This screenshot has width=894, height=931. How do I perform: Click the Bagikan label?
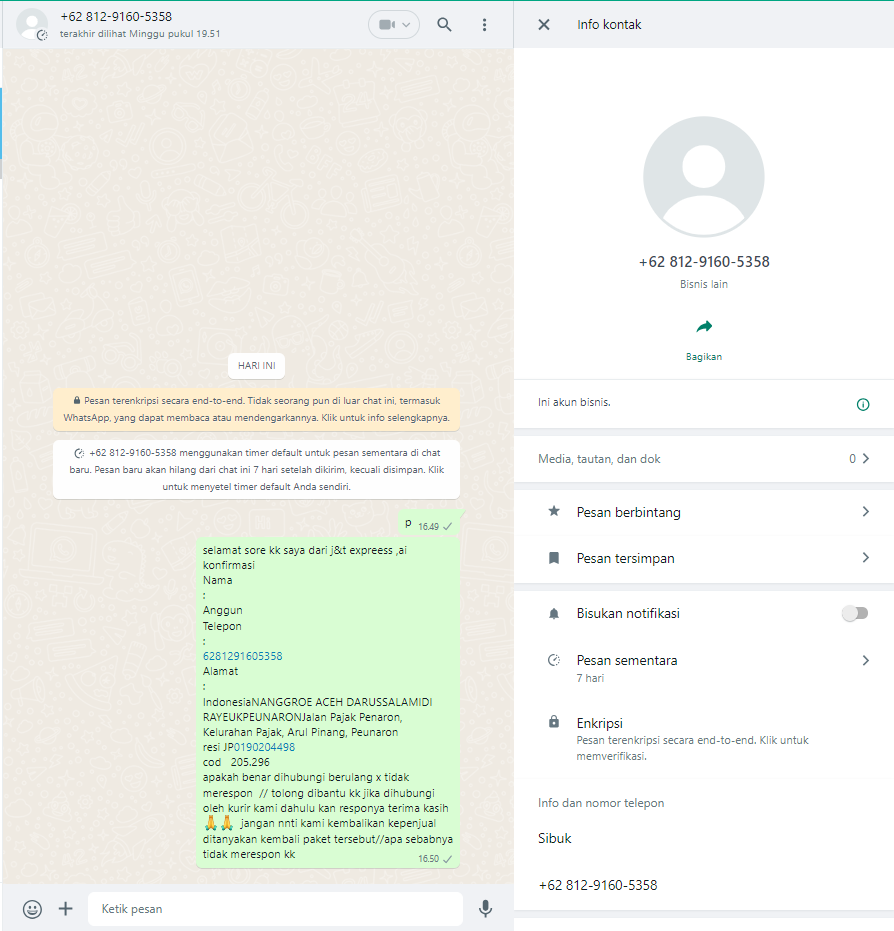coord(703,357)
